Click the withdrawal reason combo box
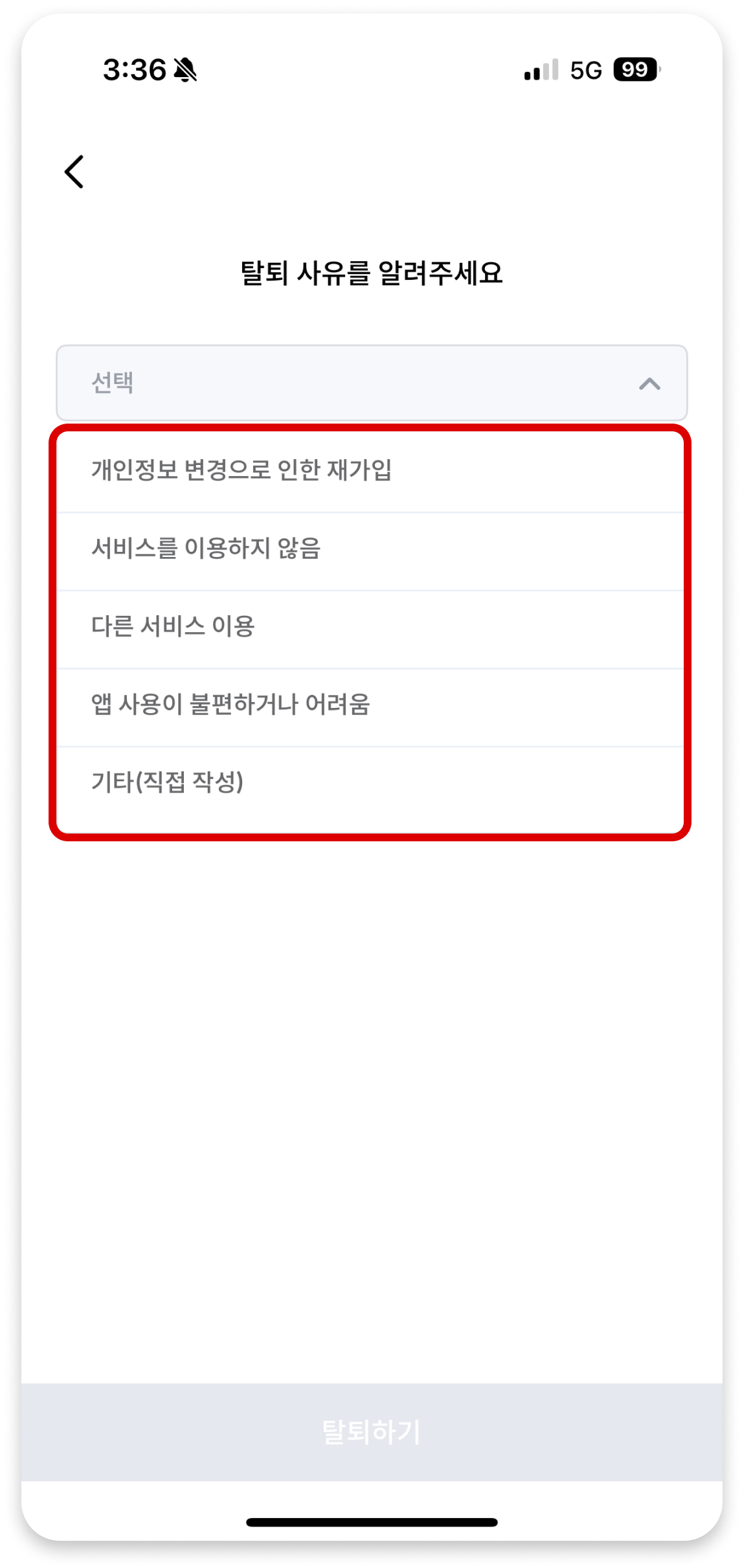Image resolution: width=742 pixels, height=1568 pixels. 372,383
